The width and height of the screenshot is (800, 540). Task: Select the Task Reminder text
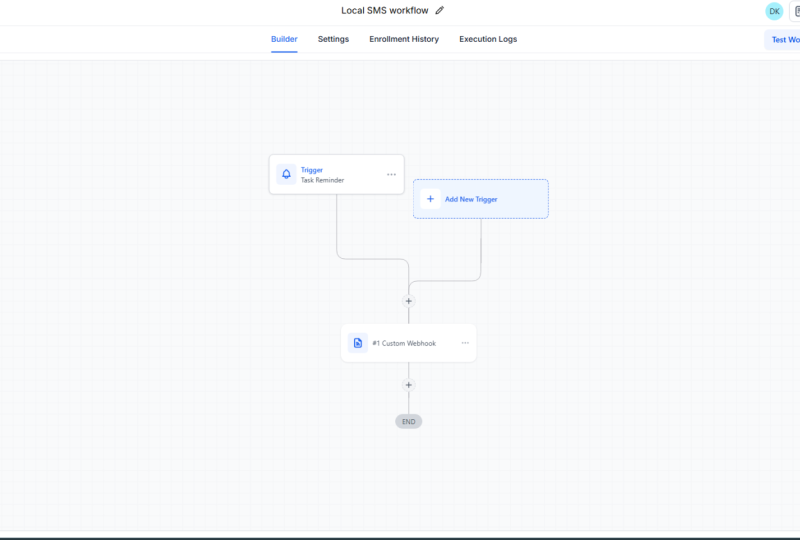tap(322, 180)
